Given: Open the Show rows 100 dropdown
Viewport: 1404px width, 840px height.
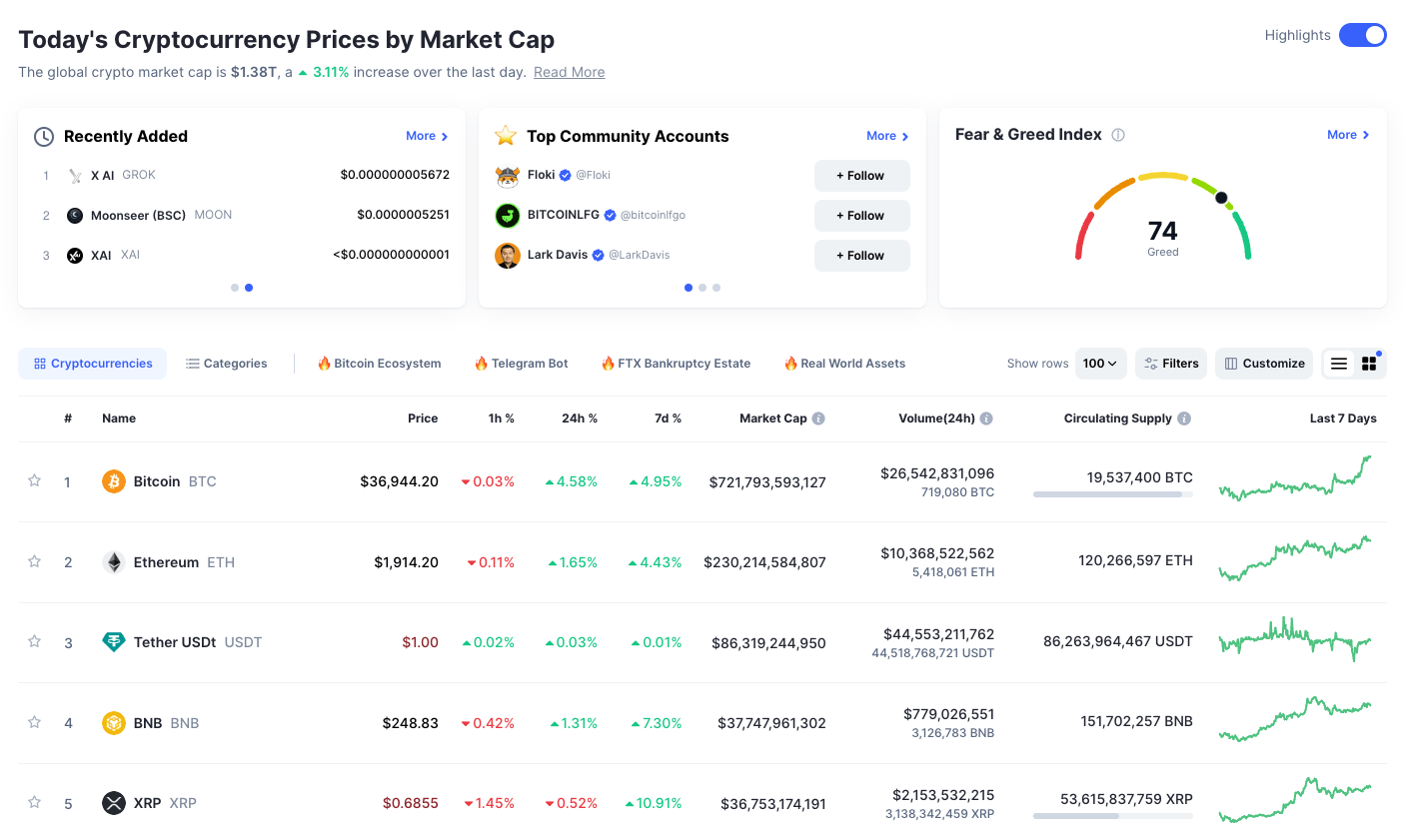Looking at the screenshot, I should point(1100,364).
